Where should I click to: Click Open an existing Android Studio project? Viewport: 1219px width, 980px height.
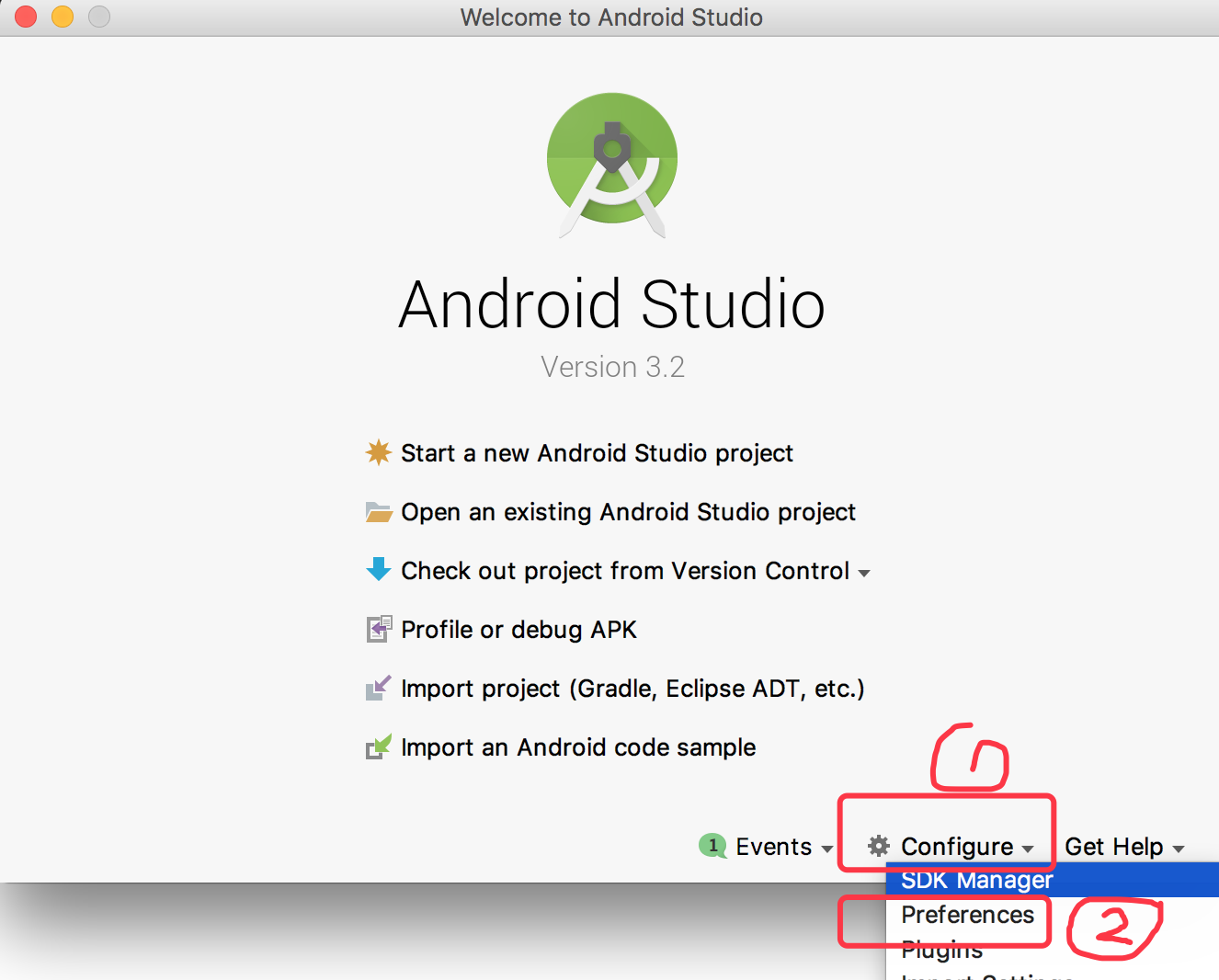(628, 511)
